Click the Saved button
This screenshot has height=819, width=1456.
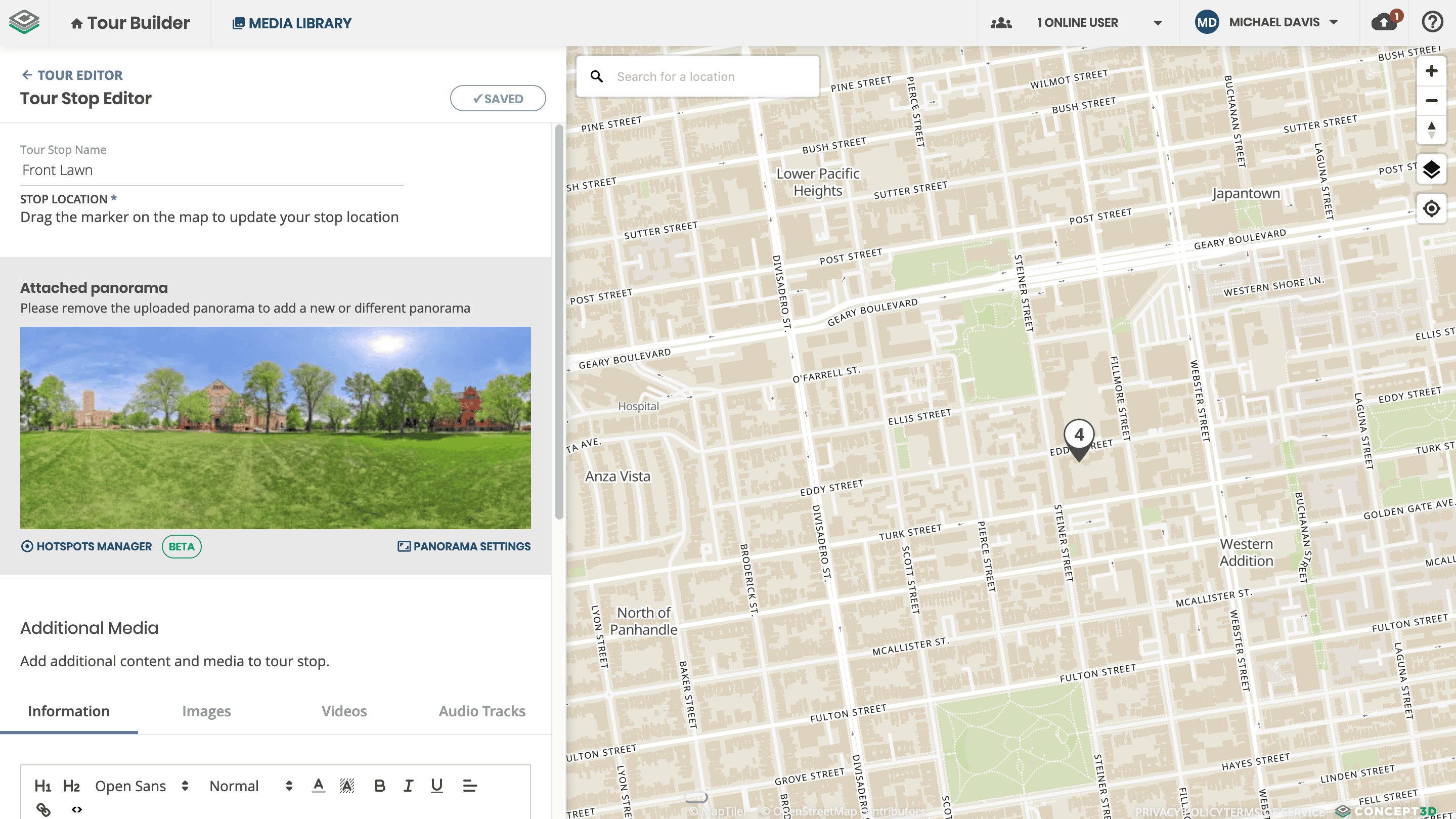click(498, 98)
